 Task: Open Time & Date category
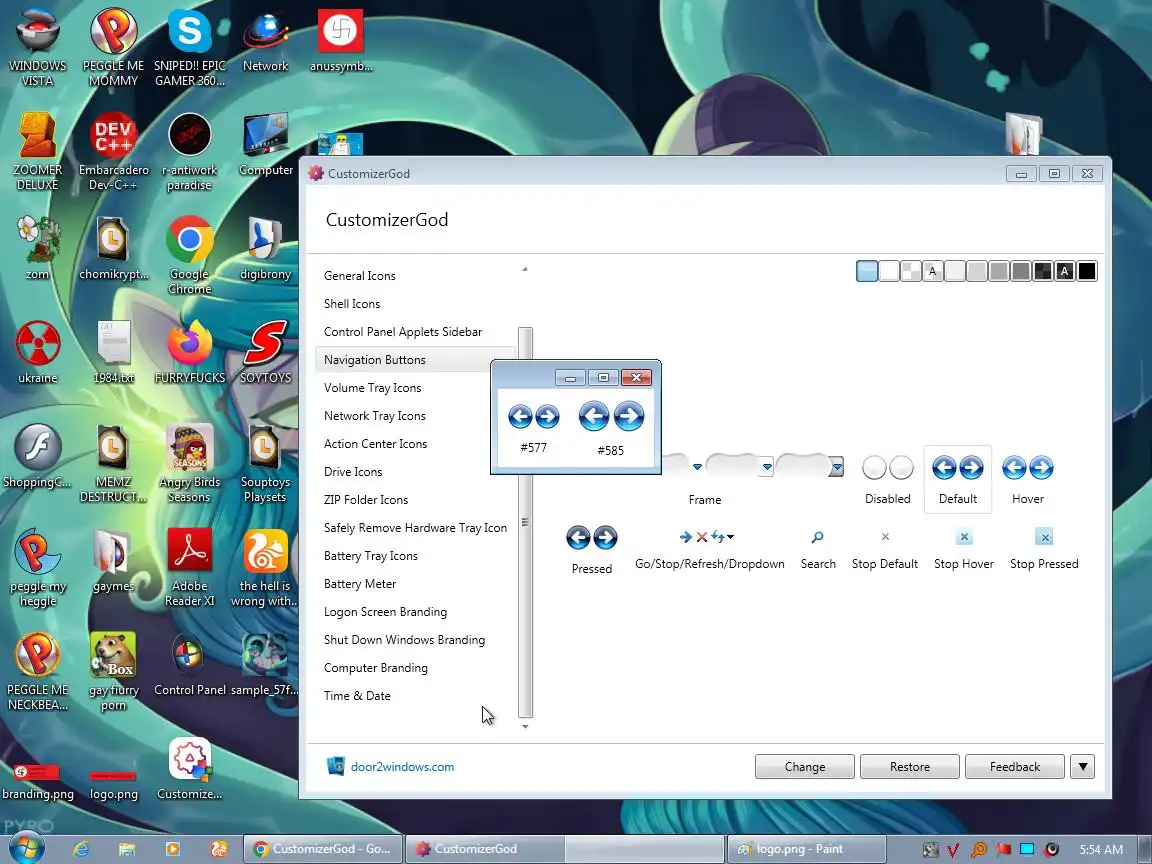pos(415,695)
